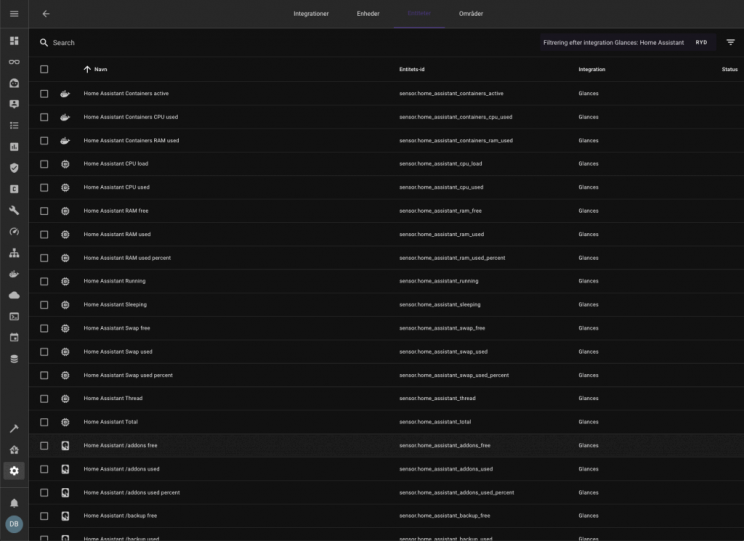744x541 pixels.
Task: Select sensor.home_assistant_cpu_used entity id
Action: pos(441,187)
